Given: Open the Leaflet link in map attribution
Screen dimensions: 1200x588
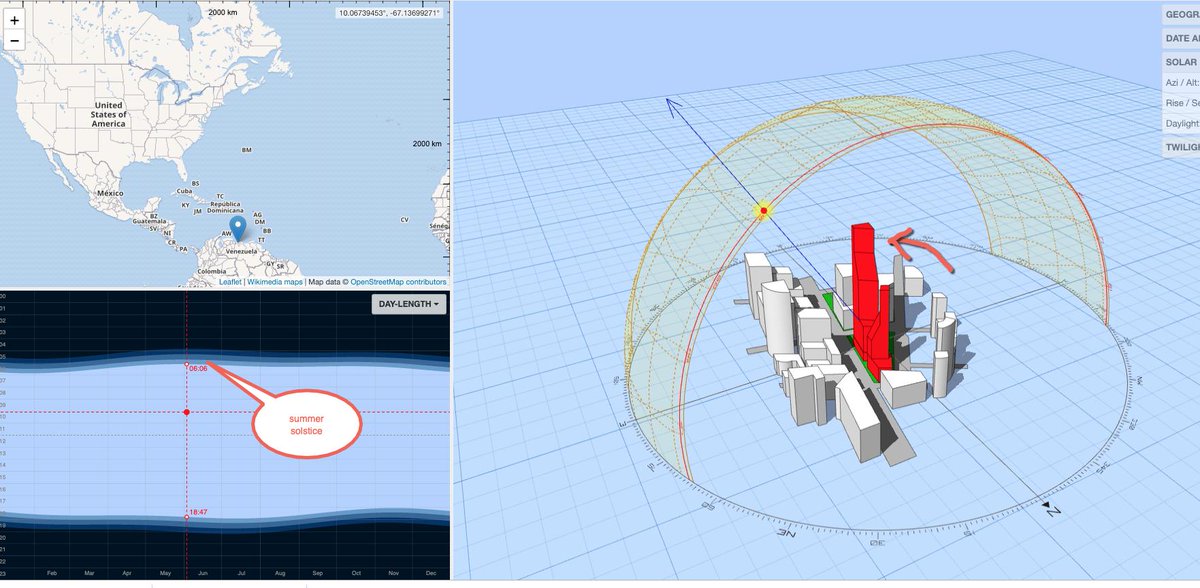Looking at the screenshot, I should point(230,282).
